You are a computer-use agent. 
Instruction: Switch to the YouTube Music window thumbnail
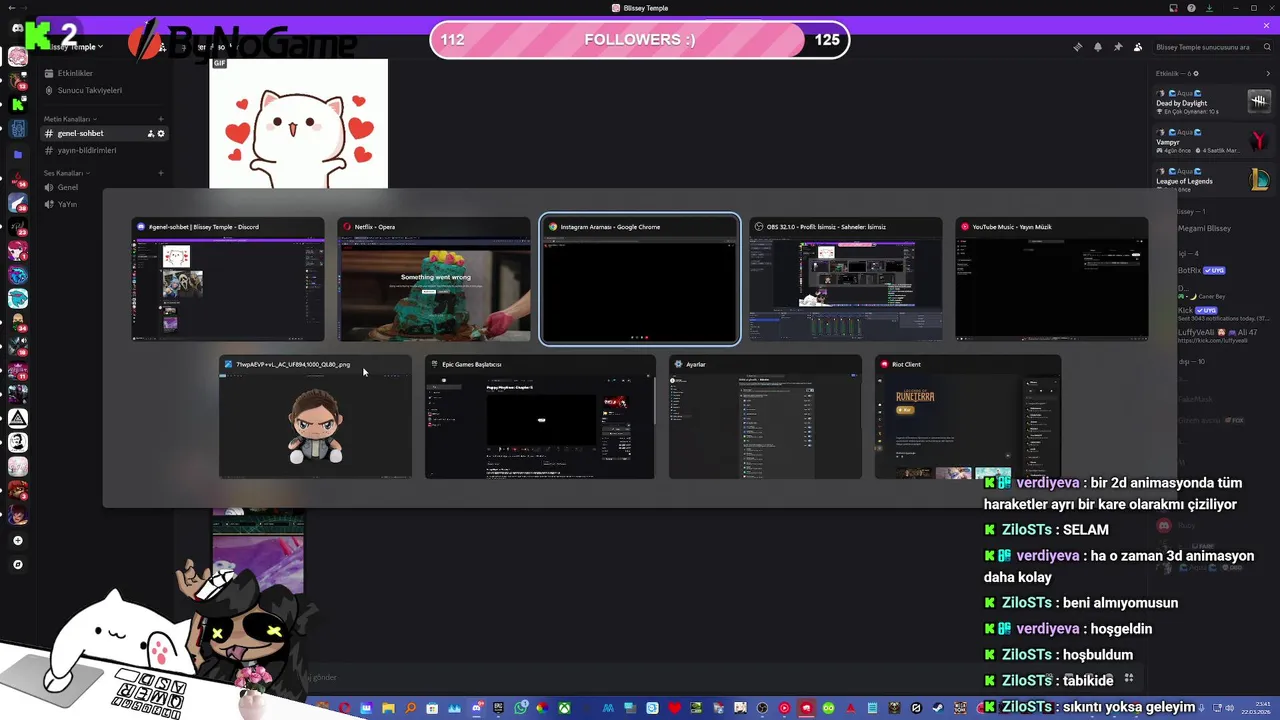[1052, 280]
